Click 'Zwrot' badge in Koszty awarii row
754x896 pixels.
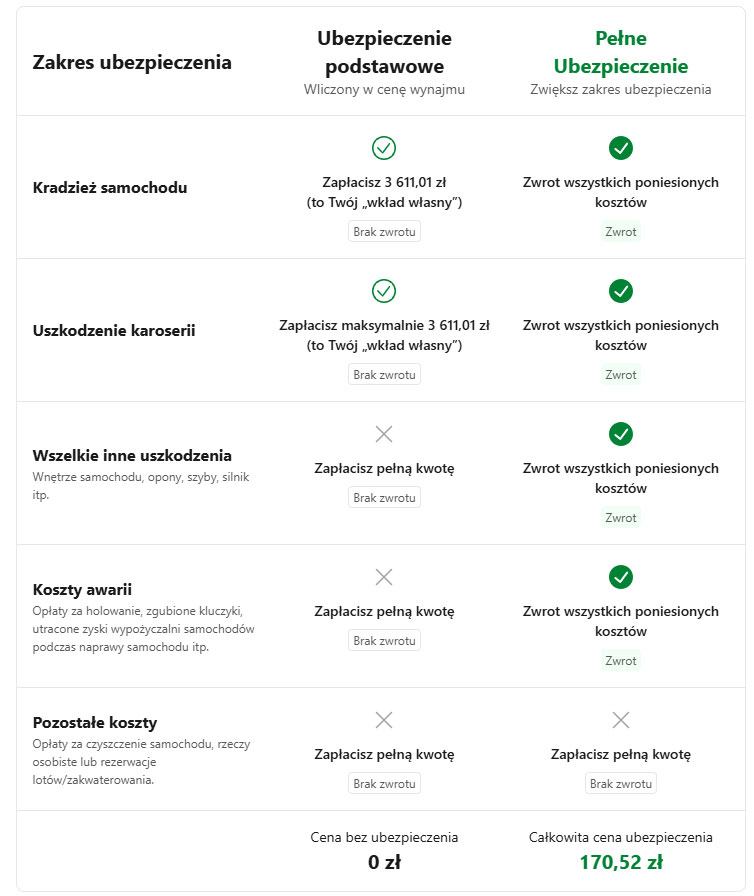(620, 660)
